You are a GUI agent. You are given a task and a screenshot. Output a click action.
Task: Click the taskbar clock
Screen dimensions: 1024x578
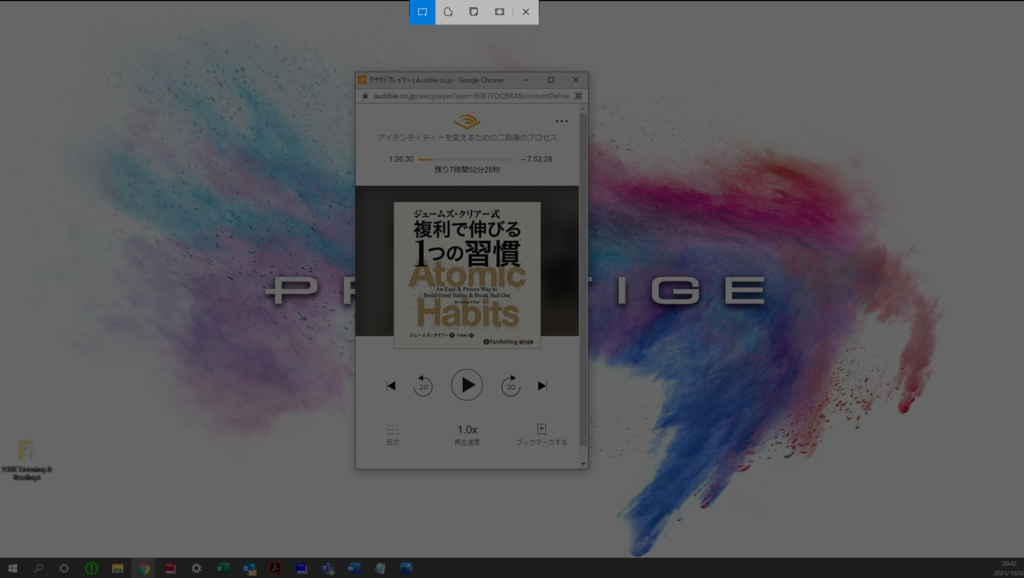pyautogui.click(x=1010, y=568)
